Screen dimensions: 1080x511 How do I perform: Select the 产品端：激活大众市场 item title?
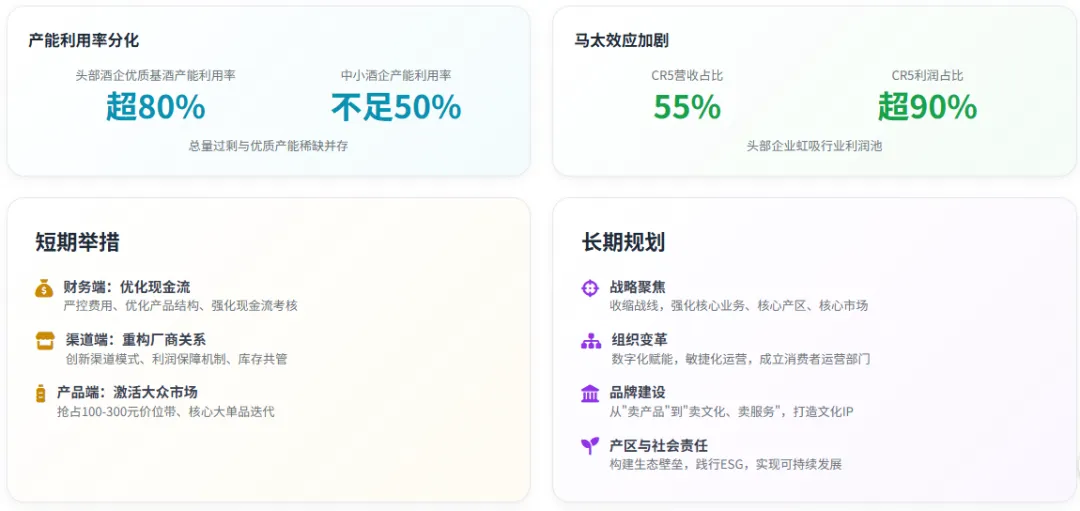click(x=127, y=393)
